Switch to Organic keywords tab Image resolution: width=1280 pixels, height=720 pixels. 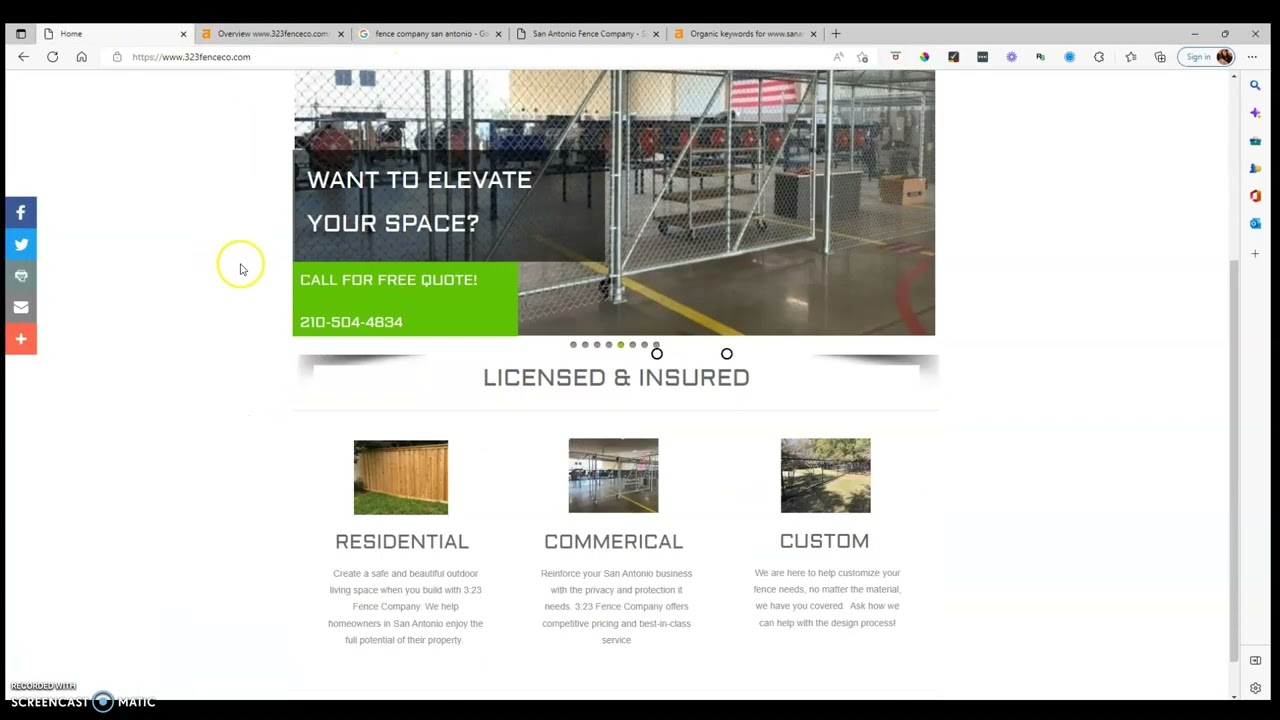(745, 34)
